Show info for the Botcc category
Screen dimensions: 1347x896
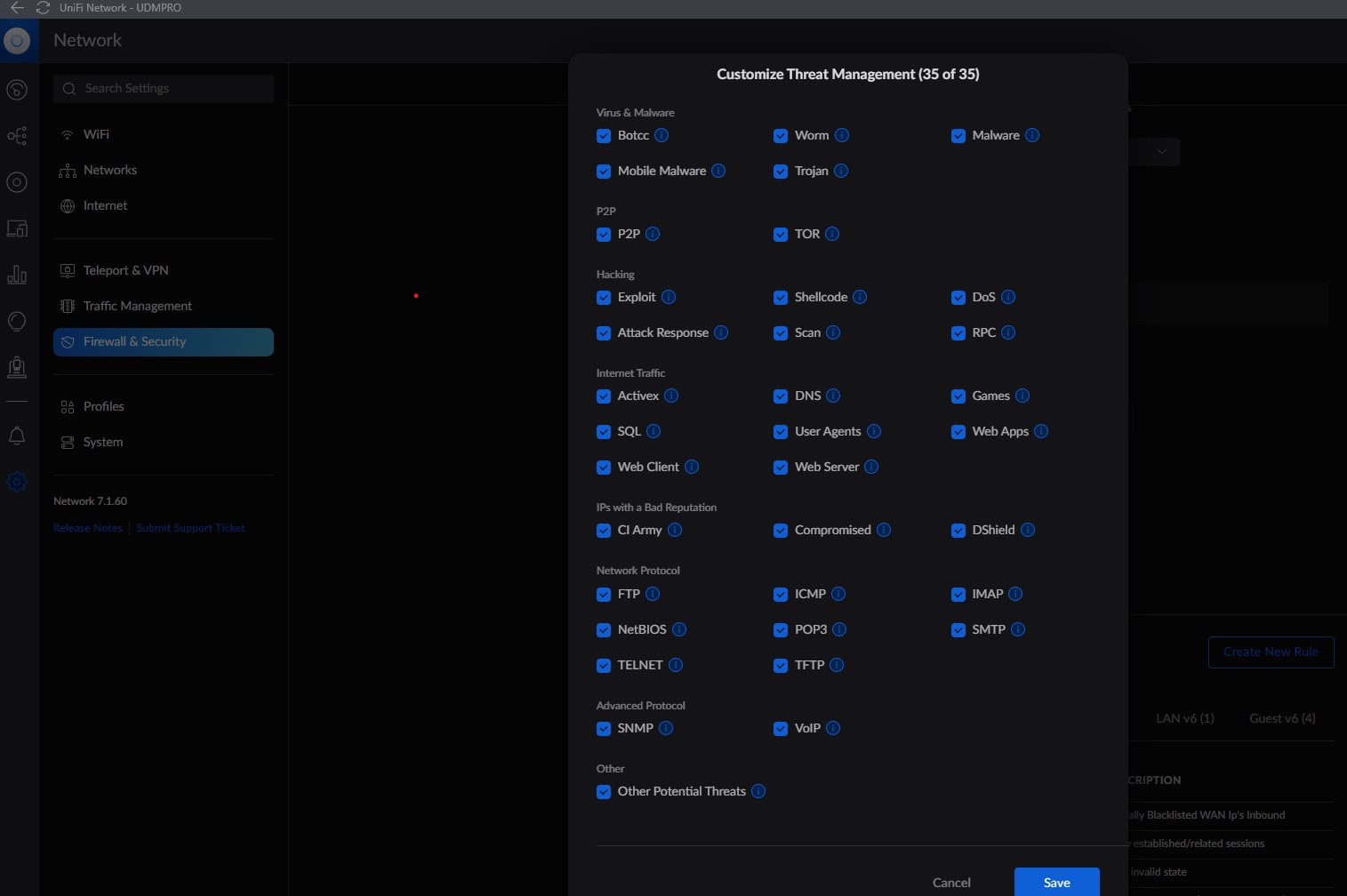click(x=661, y=135)
